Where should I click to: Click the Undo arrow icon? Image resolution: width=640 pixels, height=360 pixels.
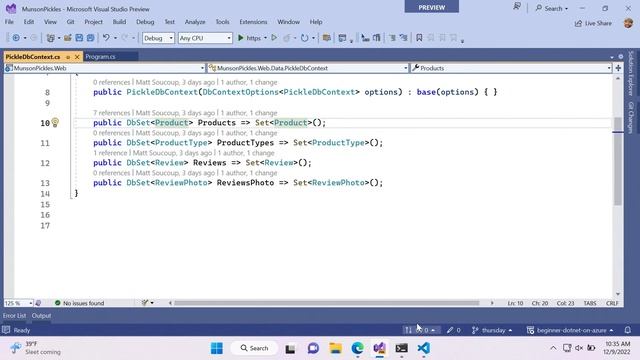click(106, 38)
